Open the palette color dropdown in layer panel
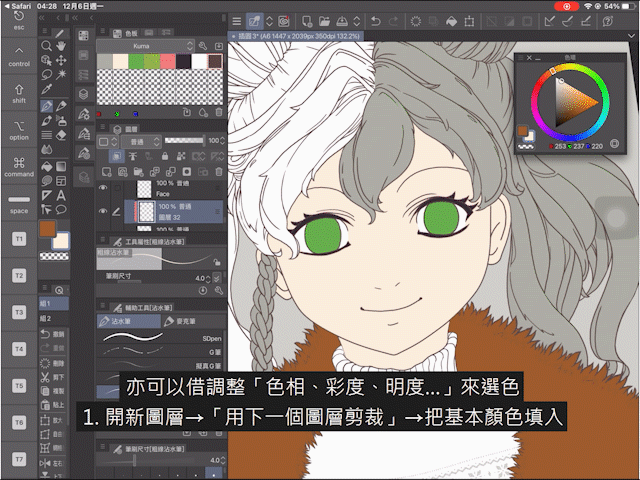Image resolution: width=640 pixels, height=480 pixels. coord(108,142)
